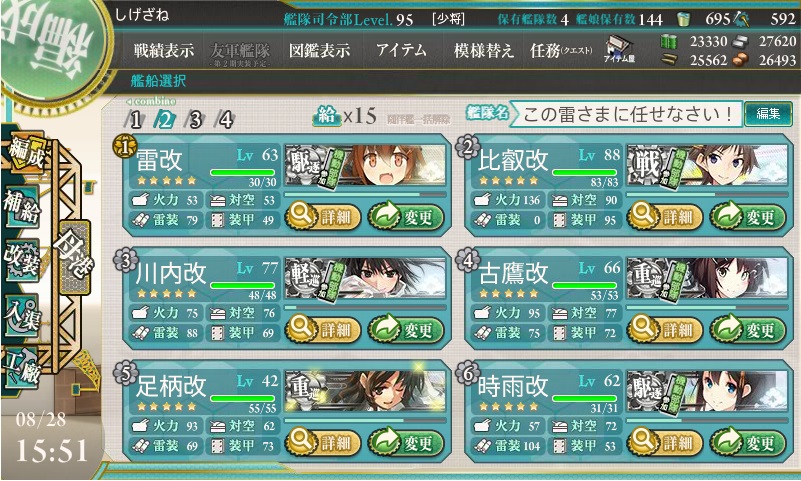Open 戦績表示 records menu

point(163,50)
